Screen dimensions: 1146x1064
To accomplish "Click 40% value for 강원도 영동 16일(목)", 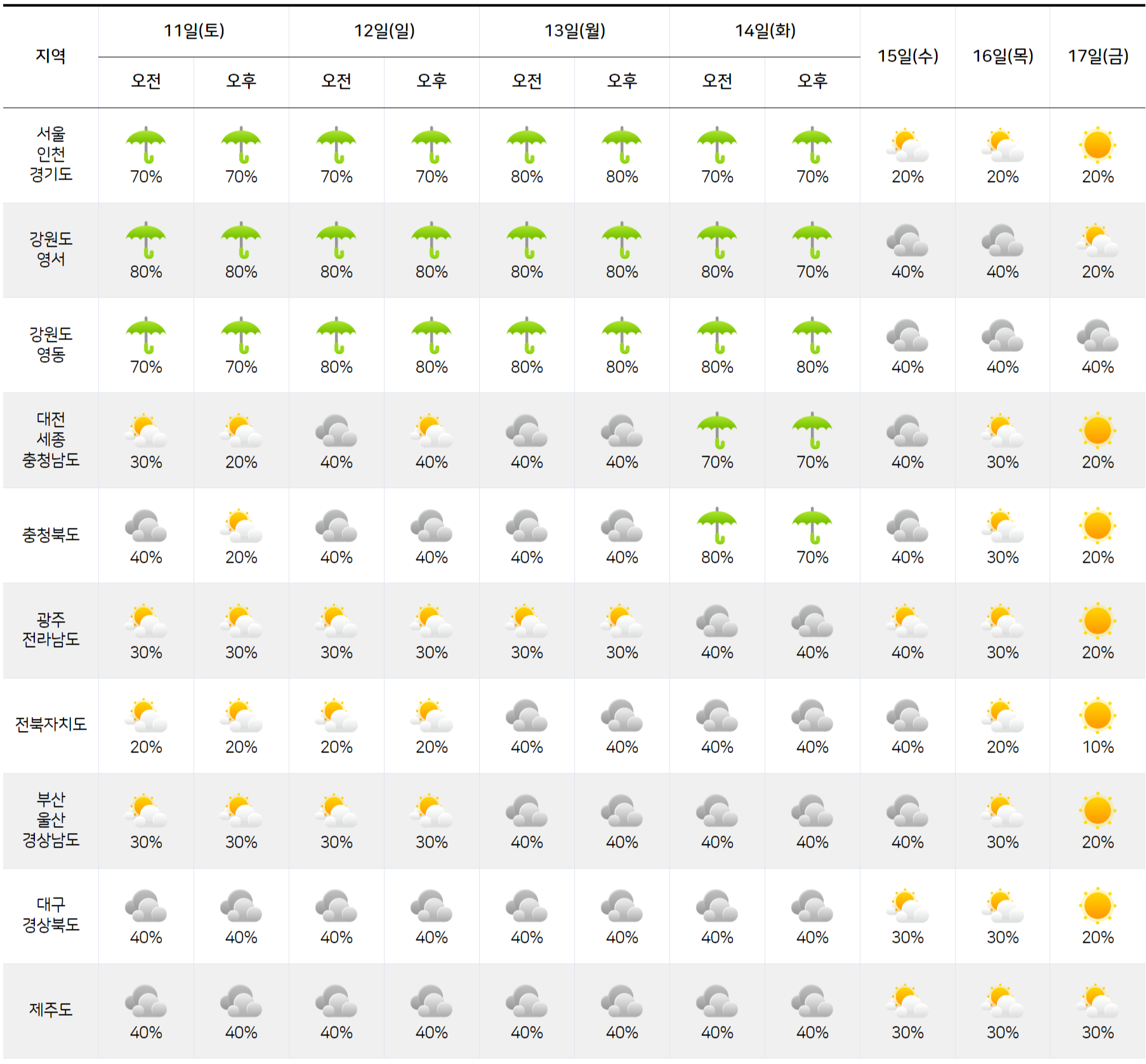I will 1003,367.
